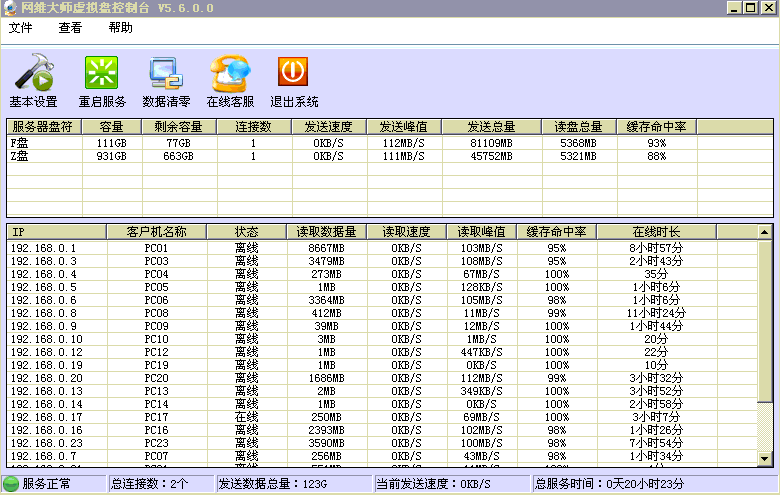The width and height of the screenshot is (780, 495).
Task: Click the 重启服务 restart service icon
Action: (x=102, y=74)
